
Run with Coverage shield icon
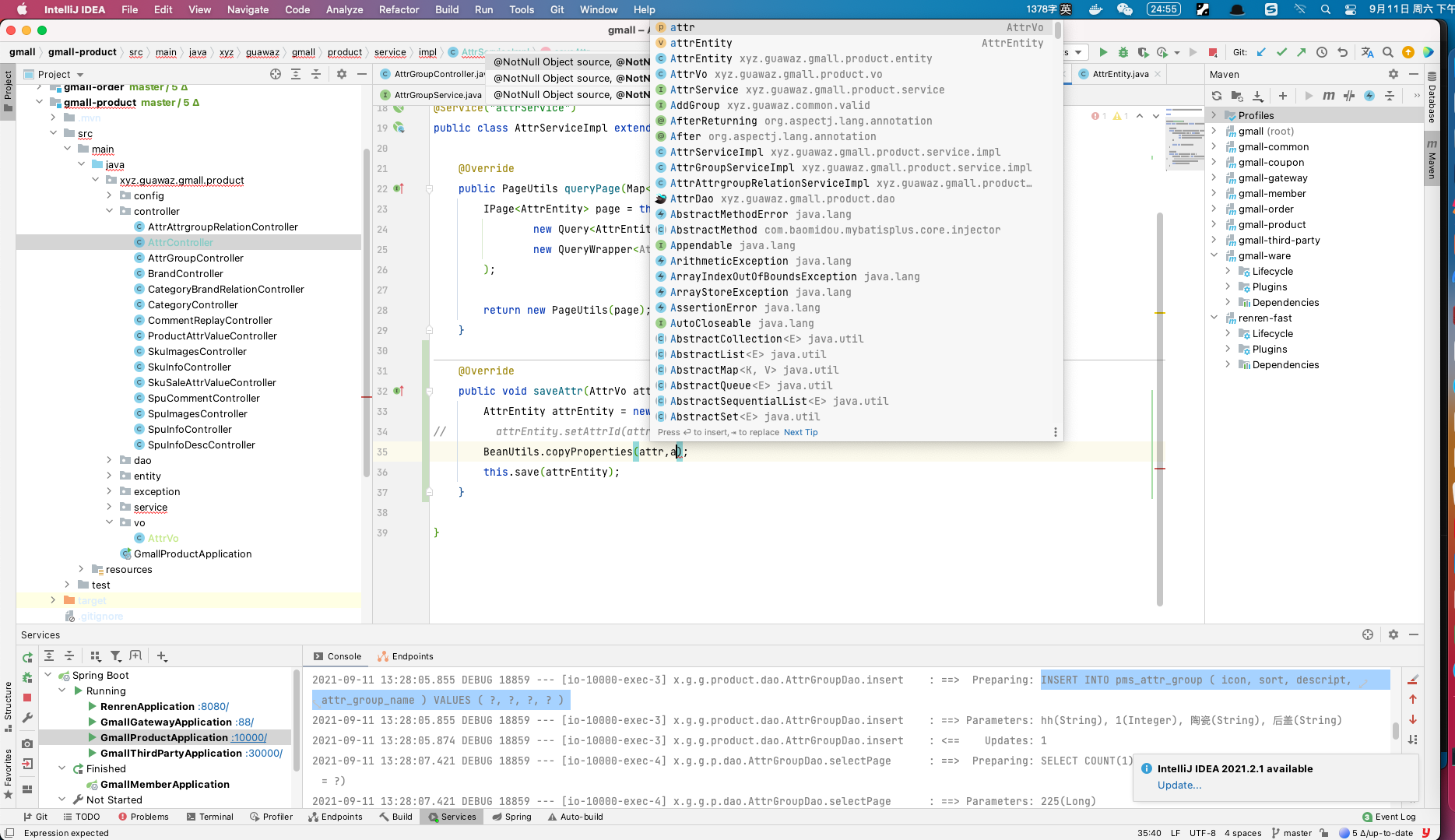click(x=1142, y=52)
